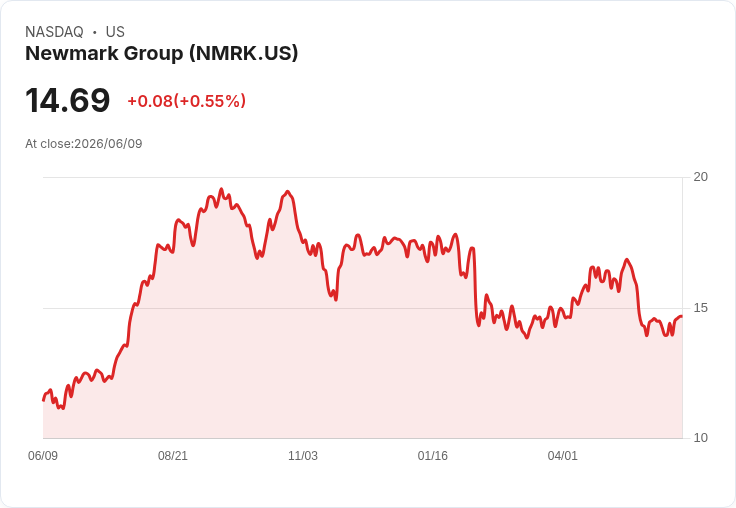Click the +0.08(+0.55%) price change text

(186, 101)
